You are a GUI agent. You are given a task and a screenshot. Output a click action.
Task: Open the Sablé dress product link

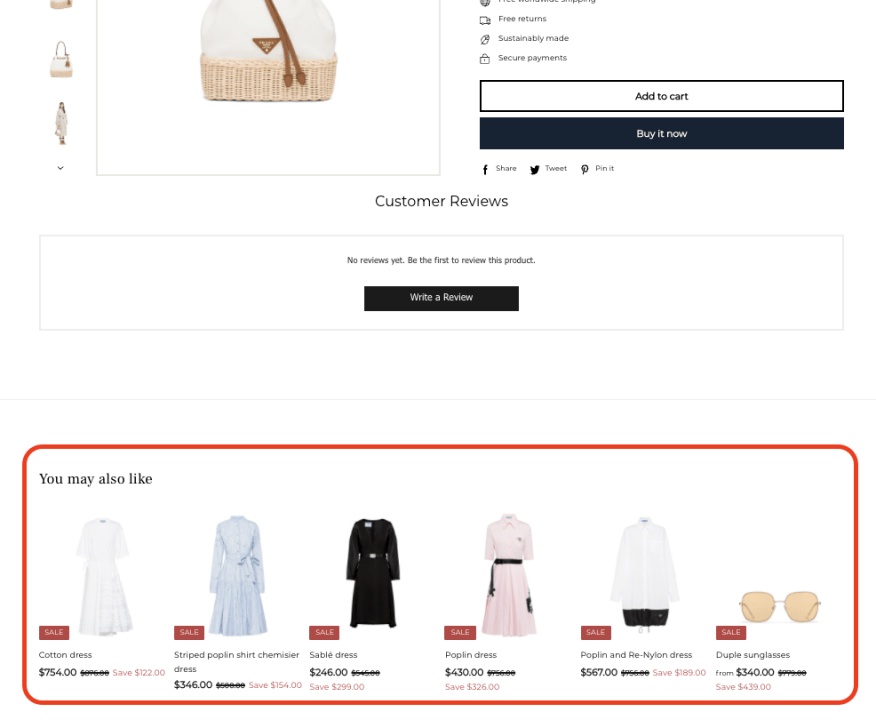[x=334, y=655]
